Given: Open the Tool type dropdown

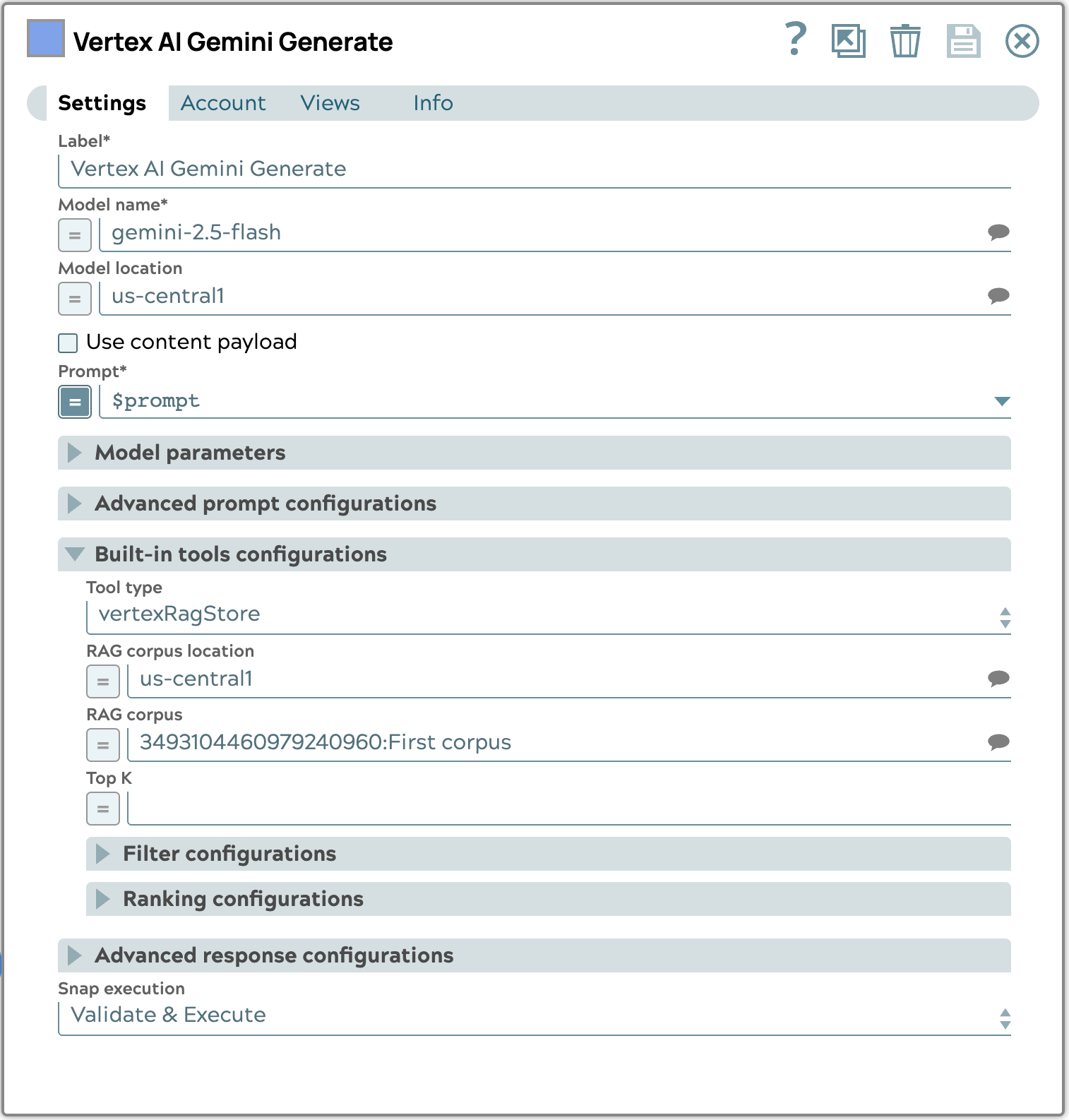Looking at the screenshot, I should tap(548, 615).
